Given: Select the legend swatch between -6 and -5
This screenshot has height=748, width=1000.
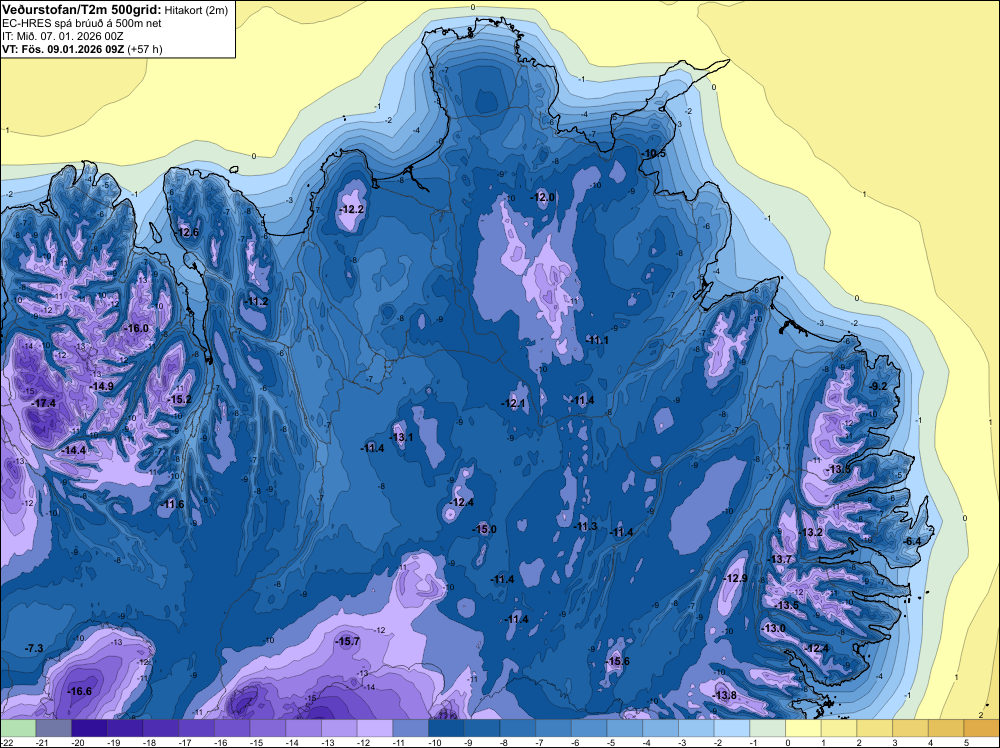Looking at the screenshot, I should point(589,728).
